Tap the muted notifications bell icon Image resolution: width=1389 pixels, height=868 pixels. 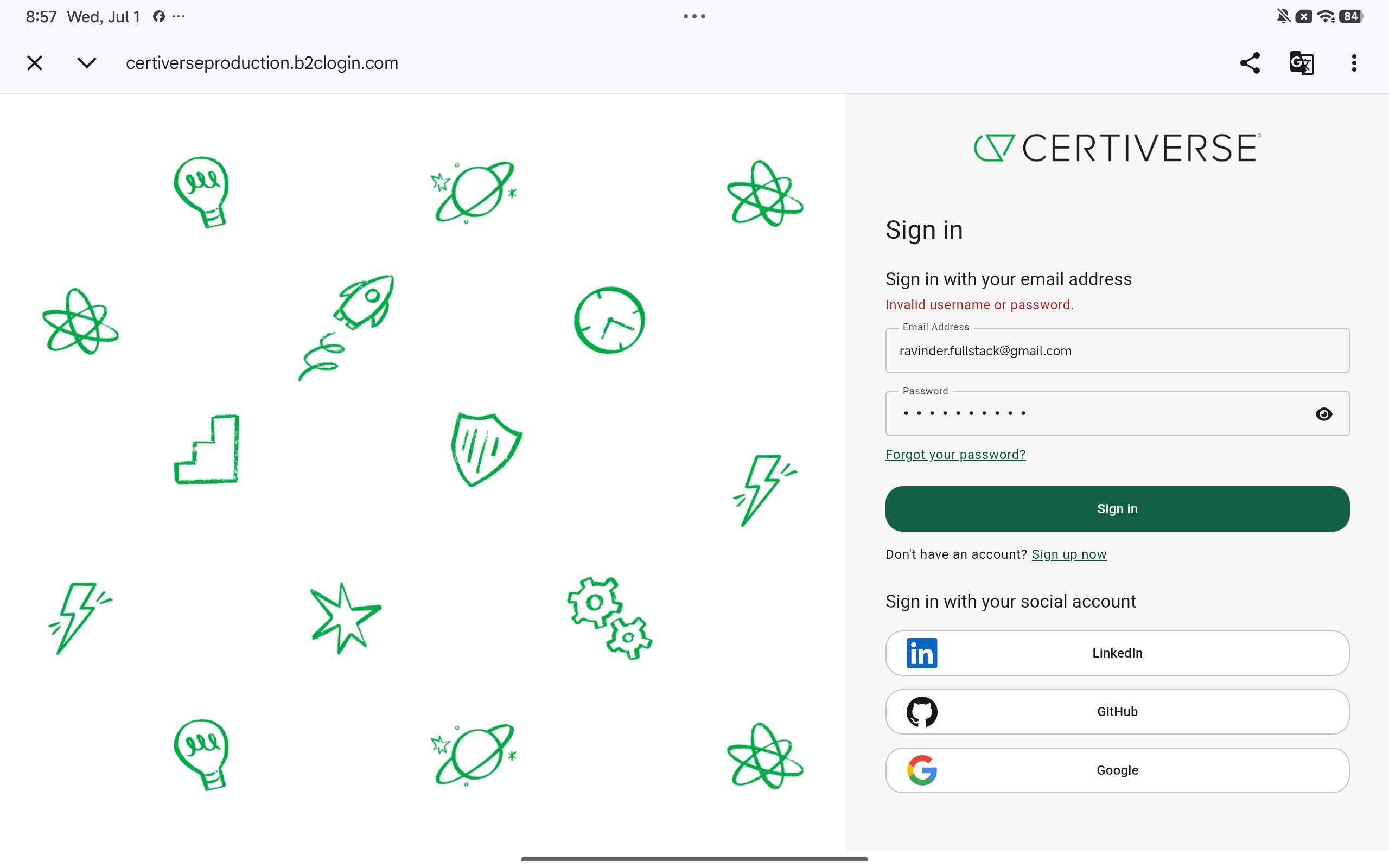point(1283,16)
